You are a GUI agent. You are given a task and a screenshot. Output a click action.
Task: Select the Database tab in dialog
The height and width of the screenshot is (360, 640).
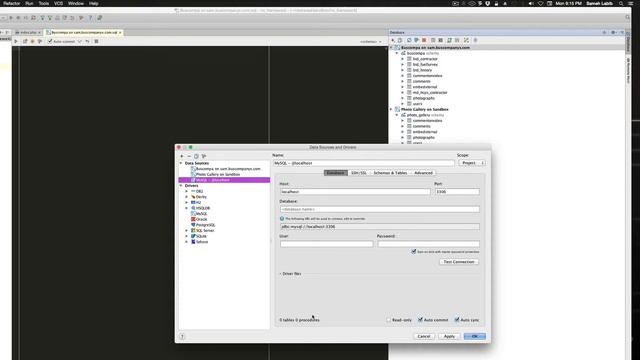[336, 173]
